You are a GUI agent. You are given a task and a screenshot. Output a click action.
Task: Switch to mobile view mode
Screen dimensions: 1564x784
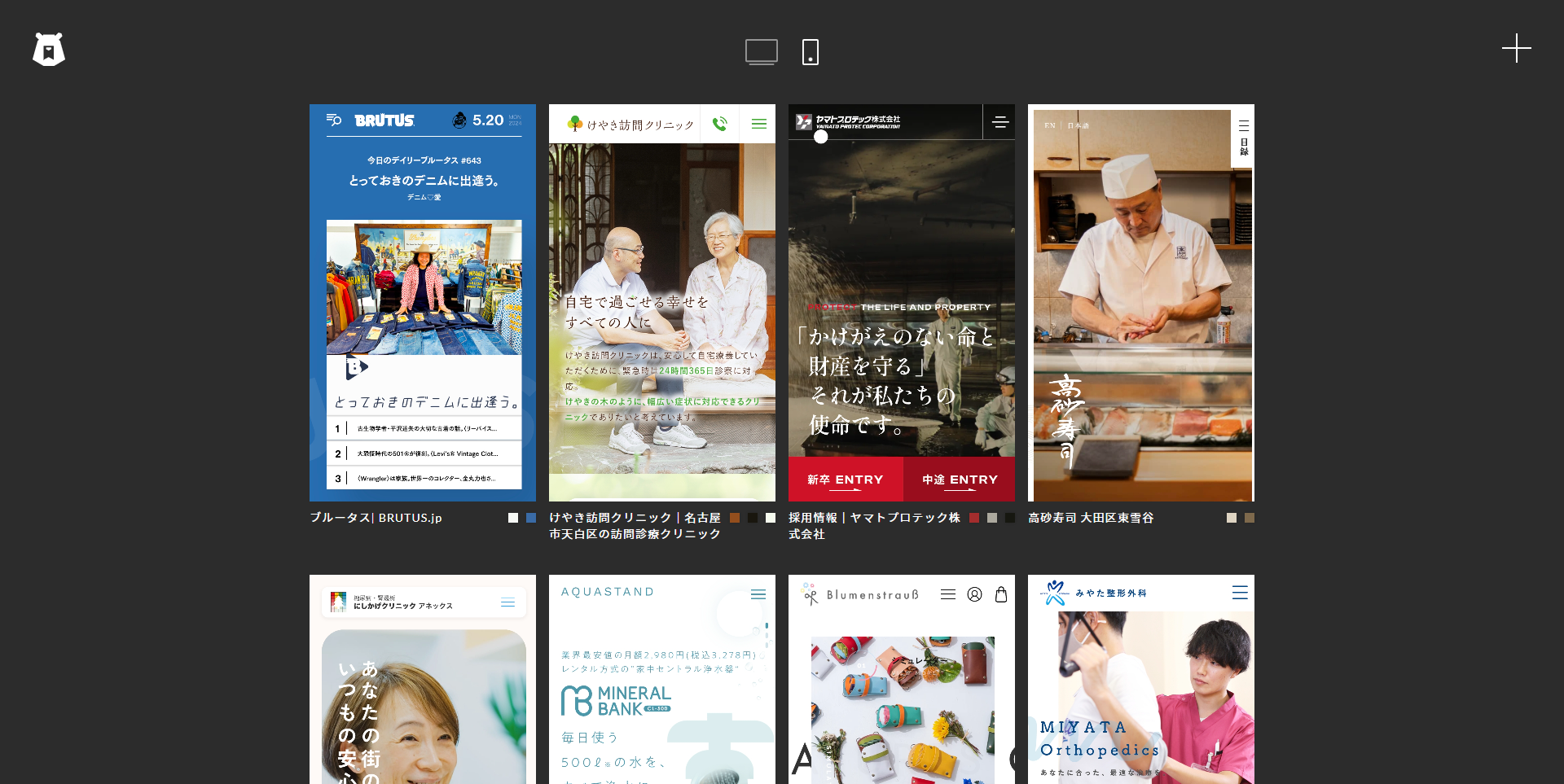[x=810, y=52]
